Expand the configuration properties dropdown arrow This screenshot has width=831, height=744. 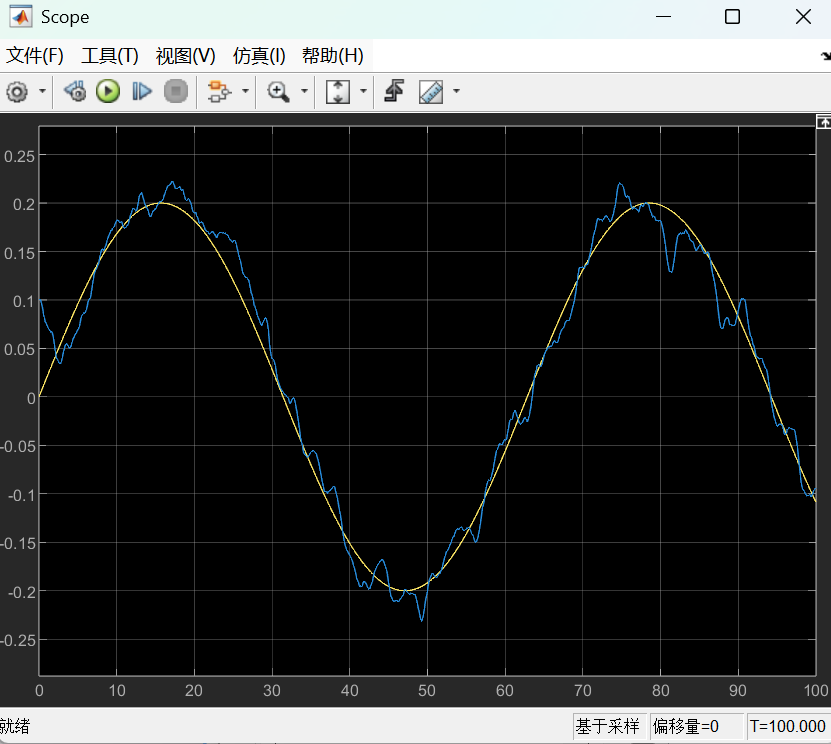click(x=42, y=92)
